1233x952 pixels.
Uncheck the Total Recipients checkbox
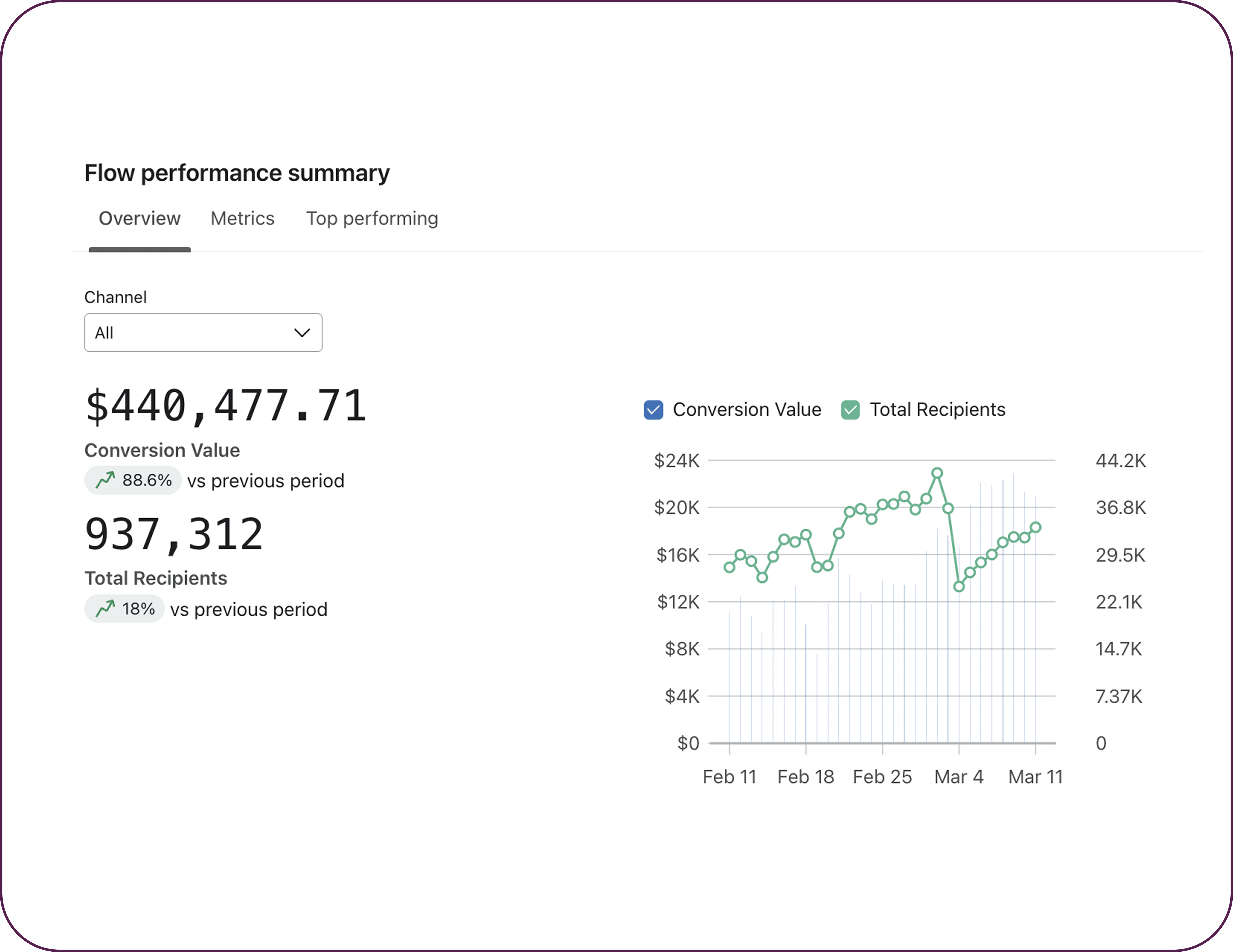pos(850,410)
